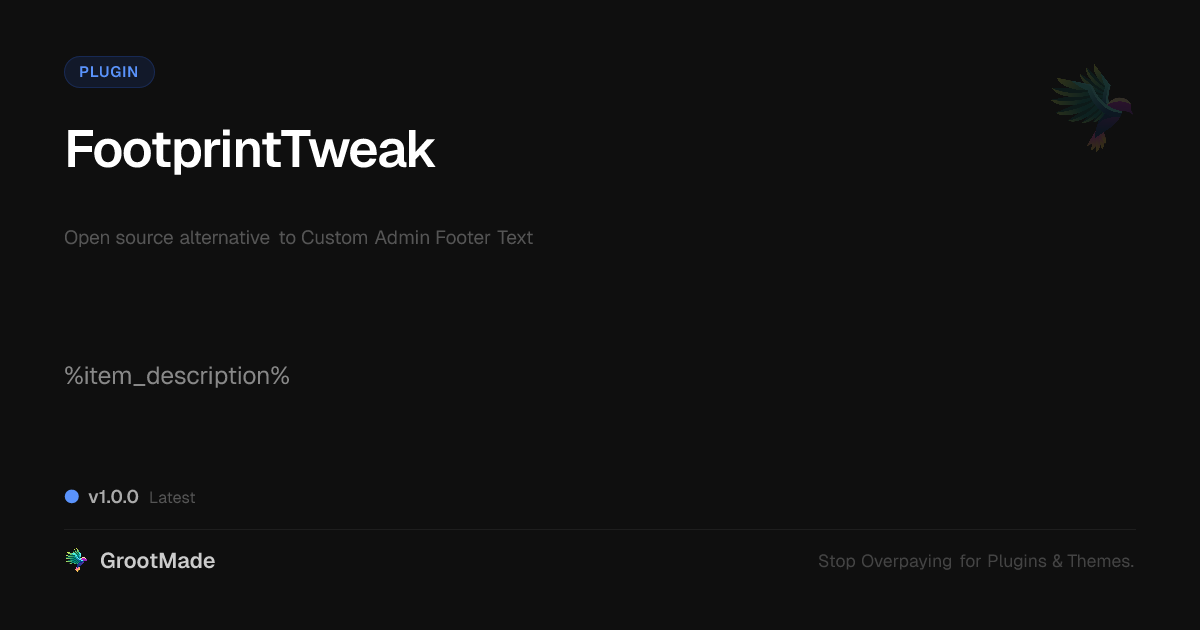Click the small GrootMade bird logo
Screen dimensions: 1200x630
[76, 561]
